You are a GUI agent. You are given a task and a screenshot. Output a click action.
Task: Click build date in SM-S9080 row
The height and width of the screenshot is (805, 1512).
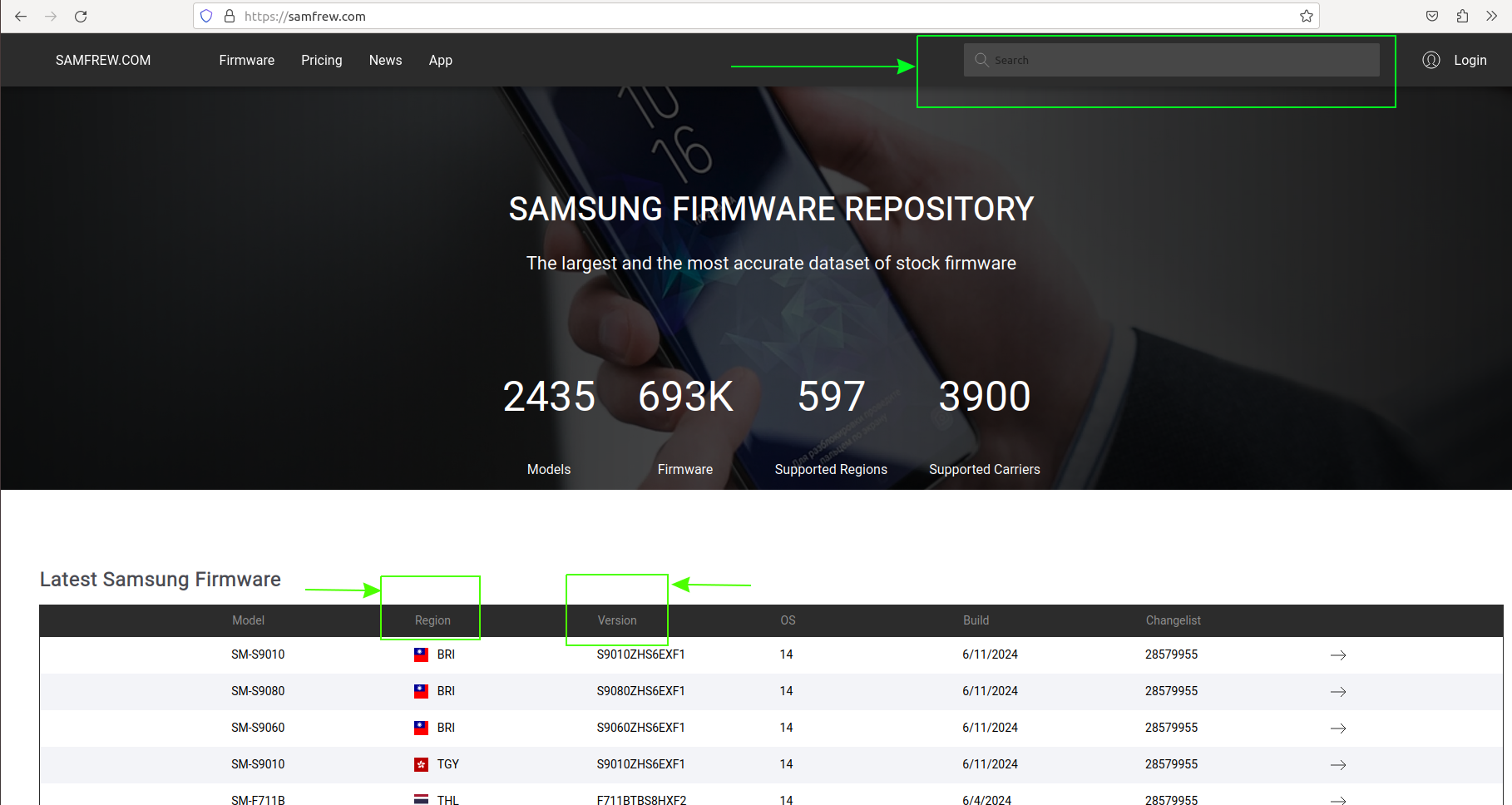(990, 691)
